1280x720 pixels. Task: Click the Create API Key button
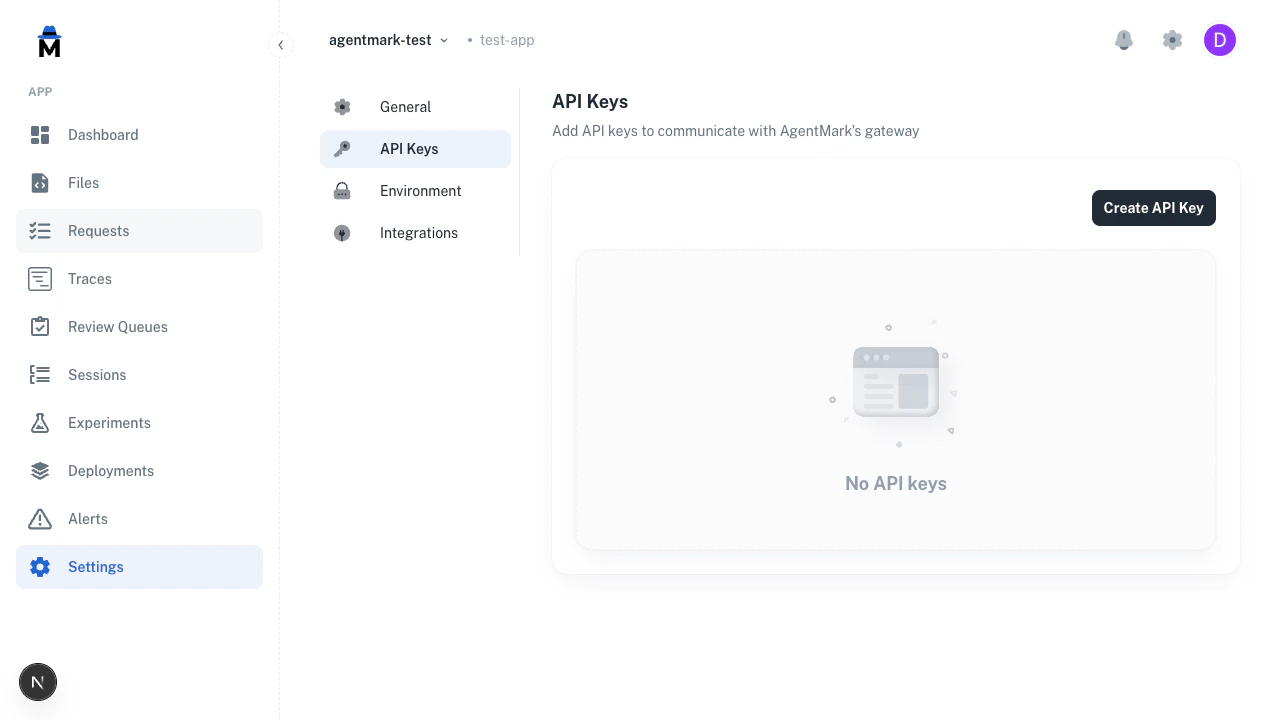click(x=1153, y=208)
